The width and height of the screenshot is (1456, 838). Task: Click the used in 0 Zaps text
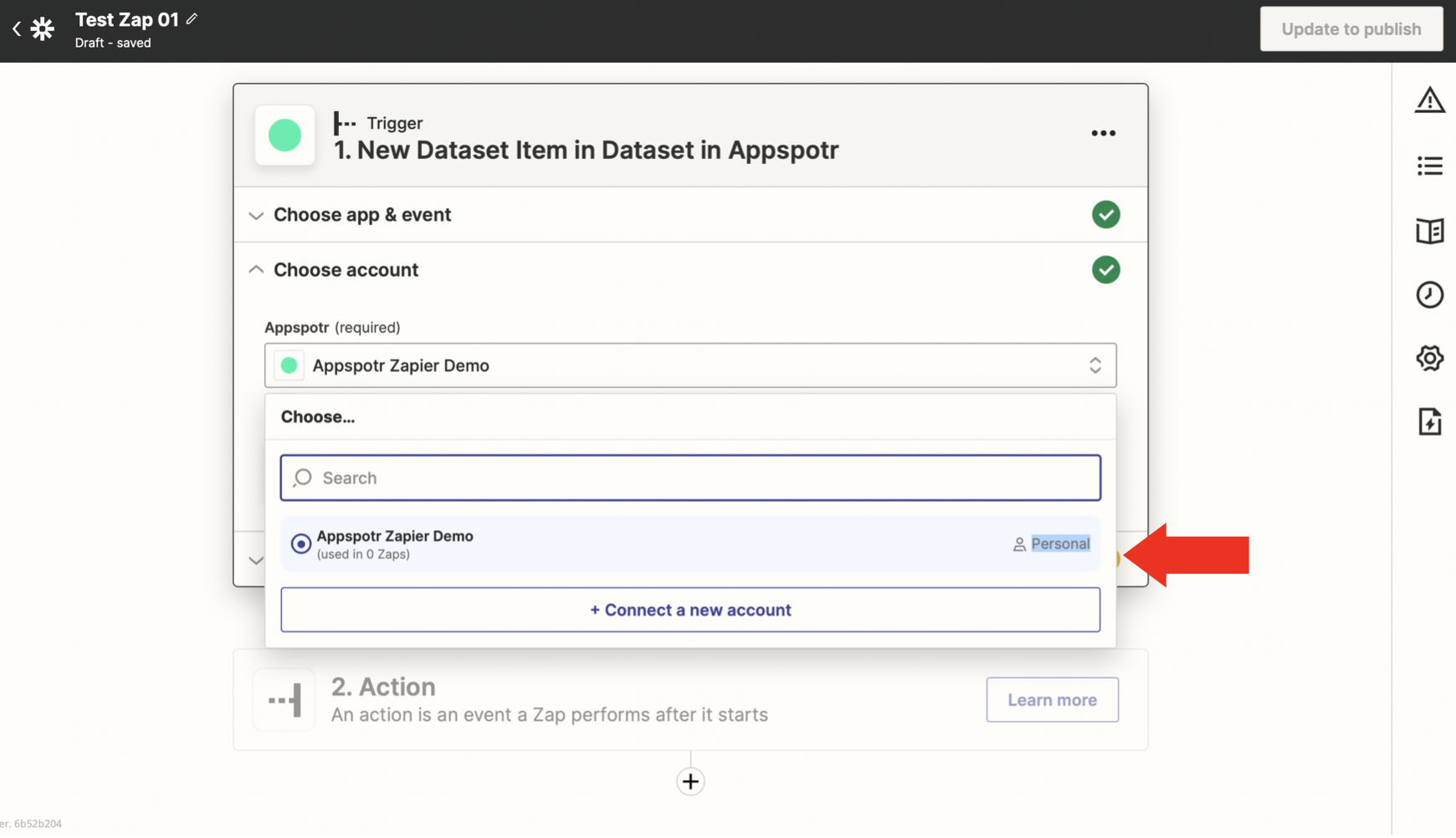[x=363, y=554]
